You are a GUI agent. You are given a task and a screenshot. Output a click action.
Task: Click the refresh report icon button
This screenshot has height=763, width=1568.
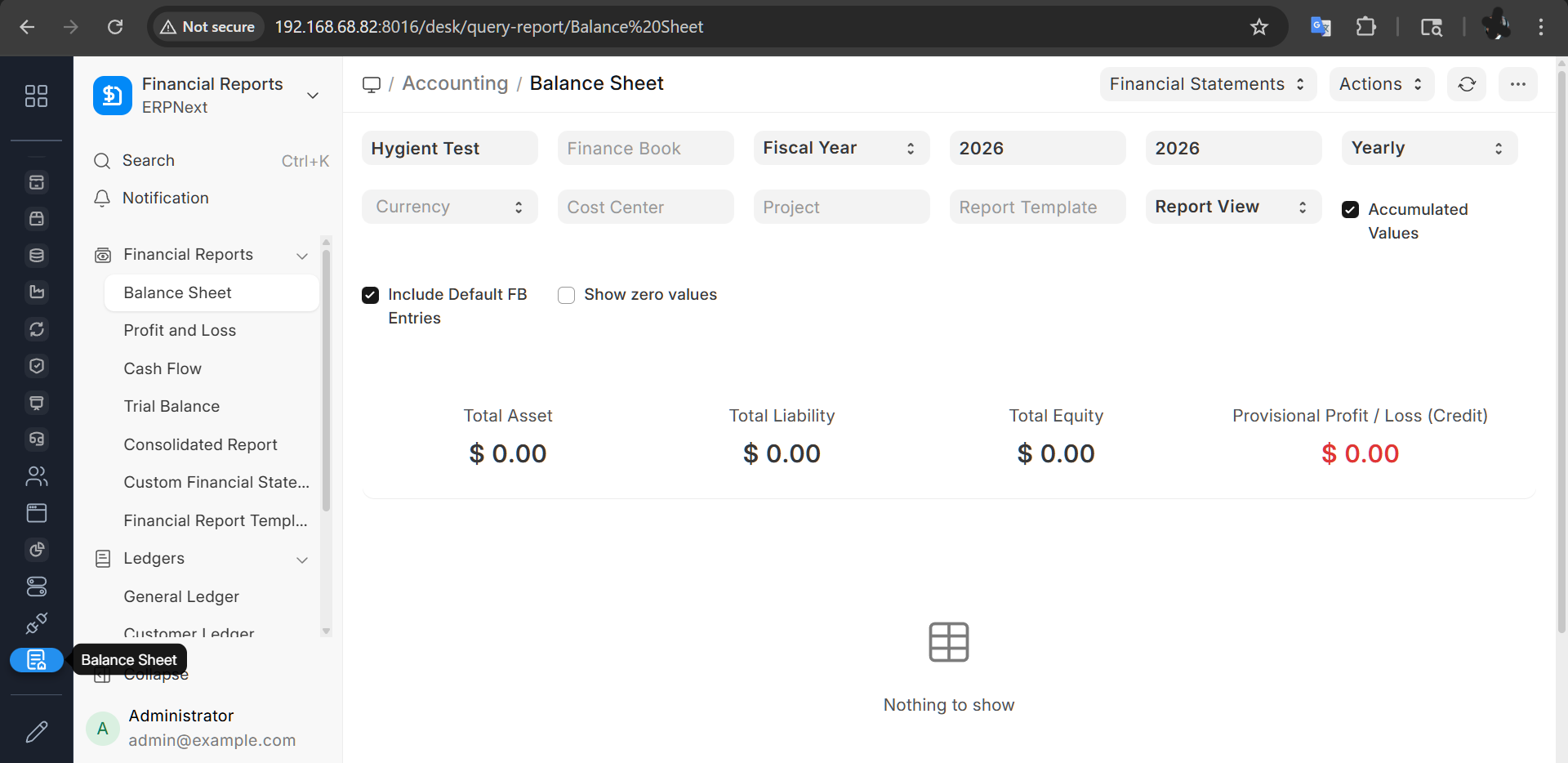pyautogui.click(x=1466, y=84)
